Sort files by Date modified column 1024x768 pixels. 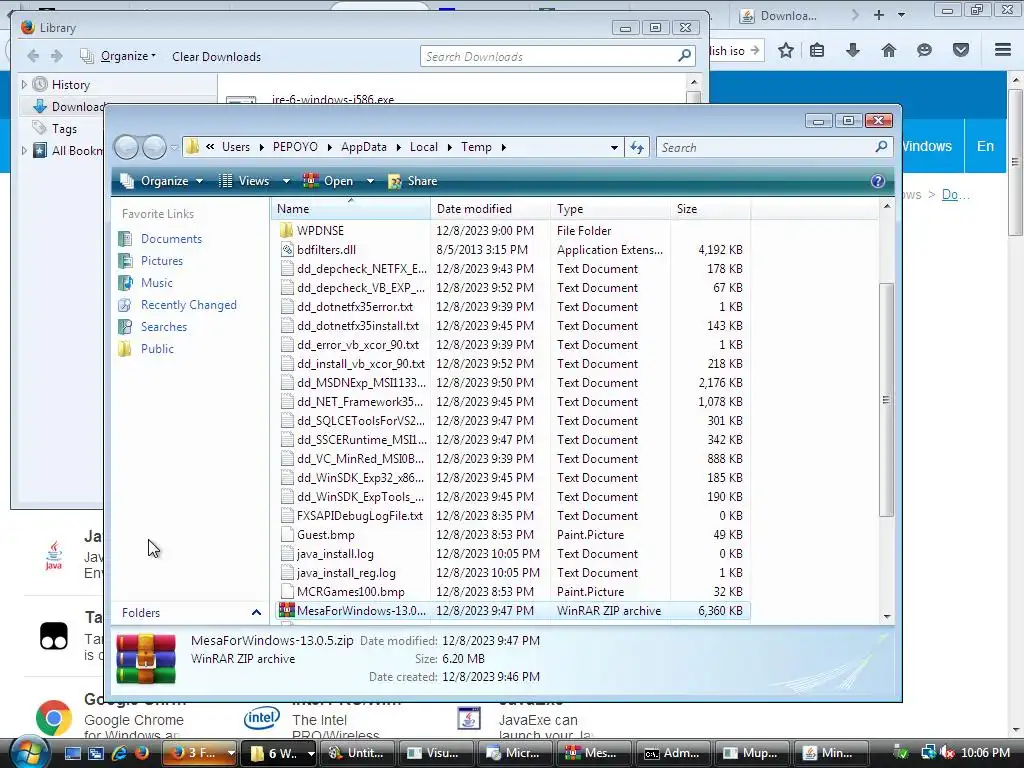pos(490,209)
